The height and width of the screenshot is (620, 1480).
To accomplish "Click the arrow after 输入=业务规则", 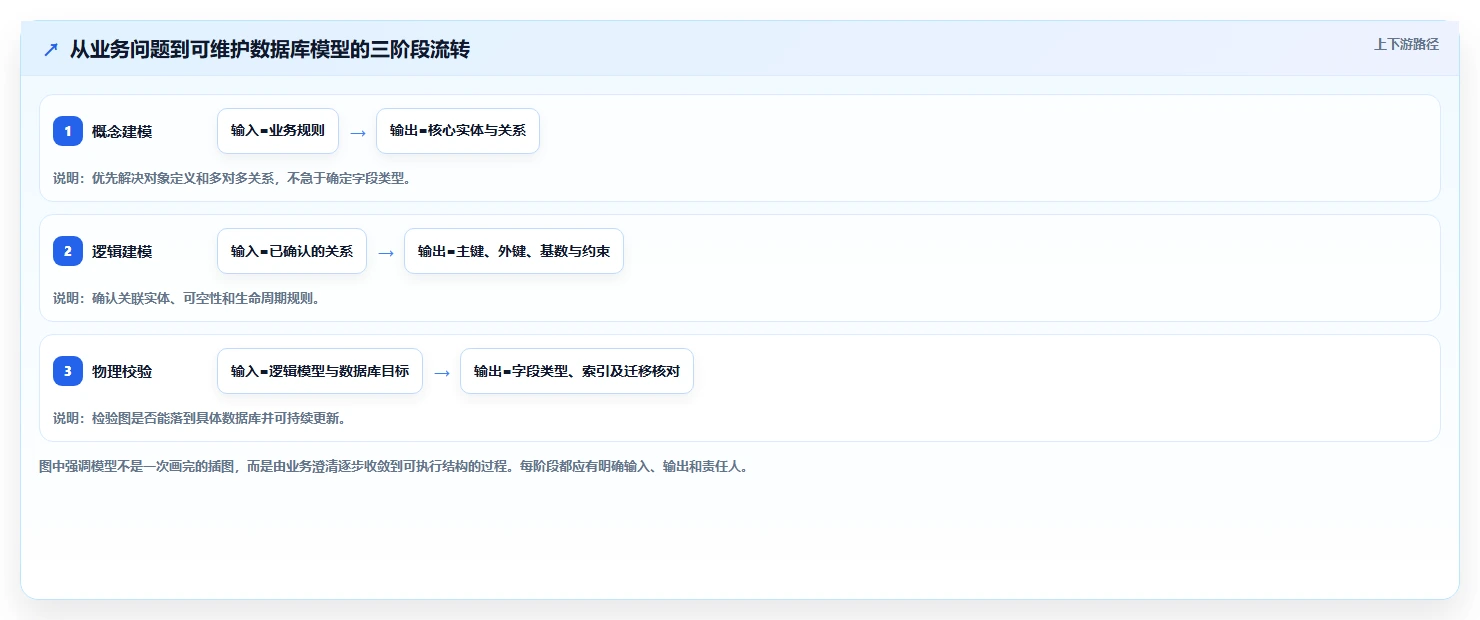I will [x=358, y=132].
